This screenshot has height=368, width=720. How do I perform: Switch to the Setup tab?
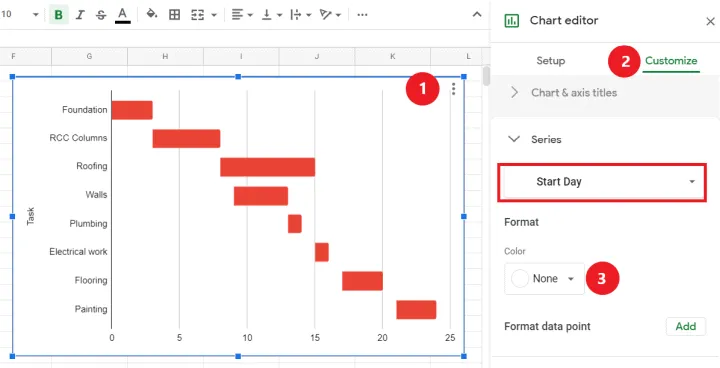click(551, 61)
